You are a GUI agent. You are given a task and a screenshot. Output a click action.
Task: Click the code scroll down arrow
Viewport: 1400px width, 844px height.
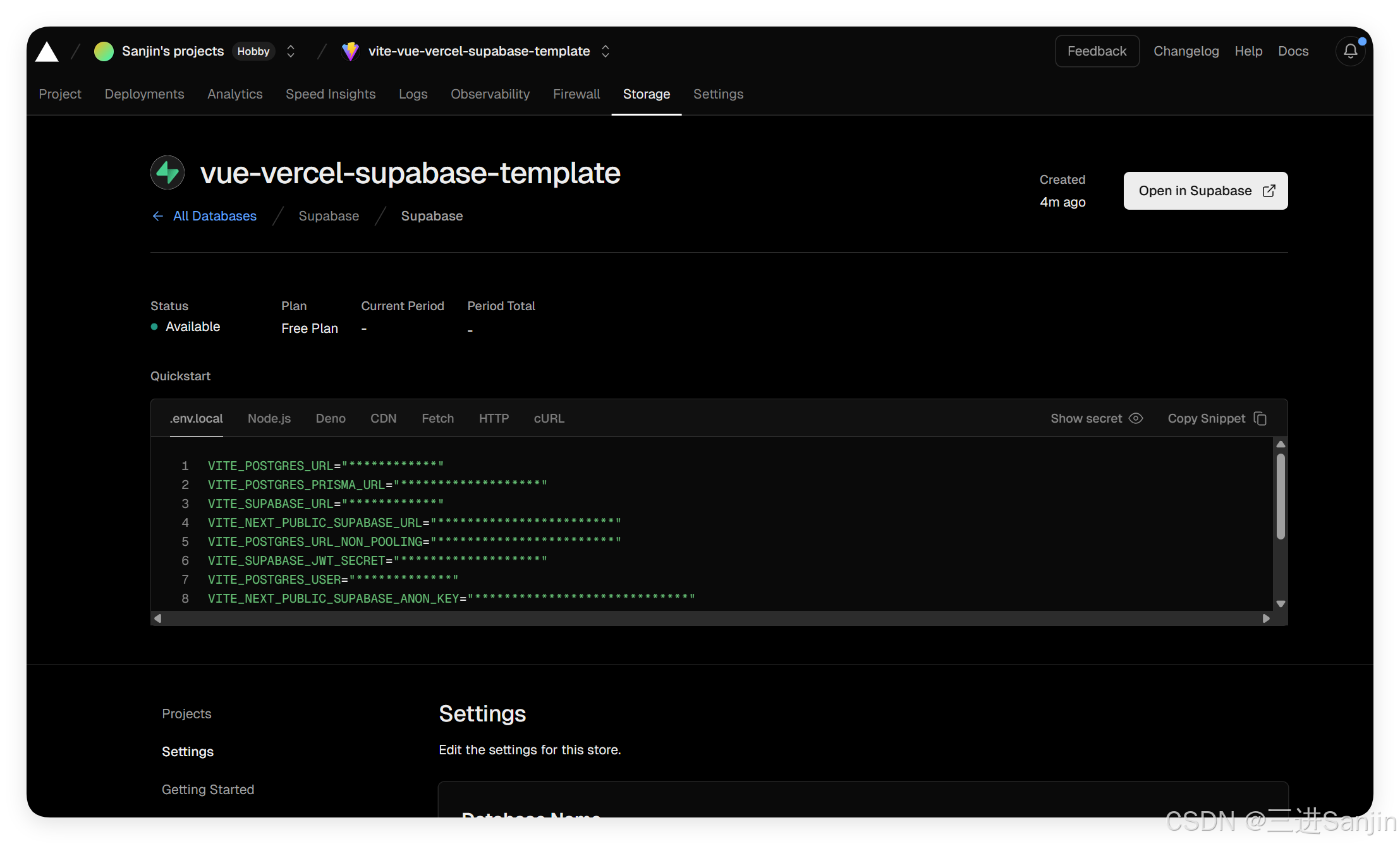coord(1281,604)
